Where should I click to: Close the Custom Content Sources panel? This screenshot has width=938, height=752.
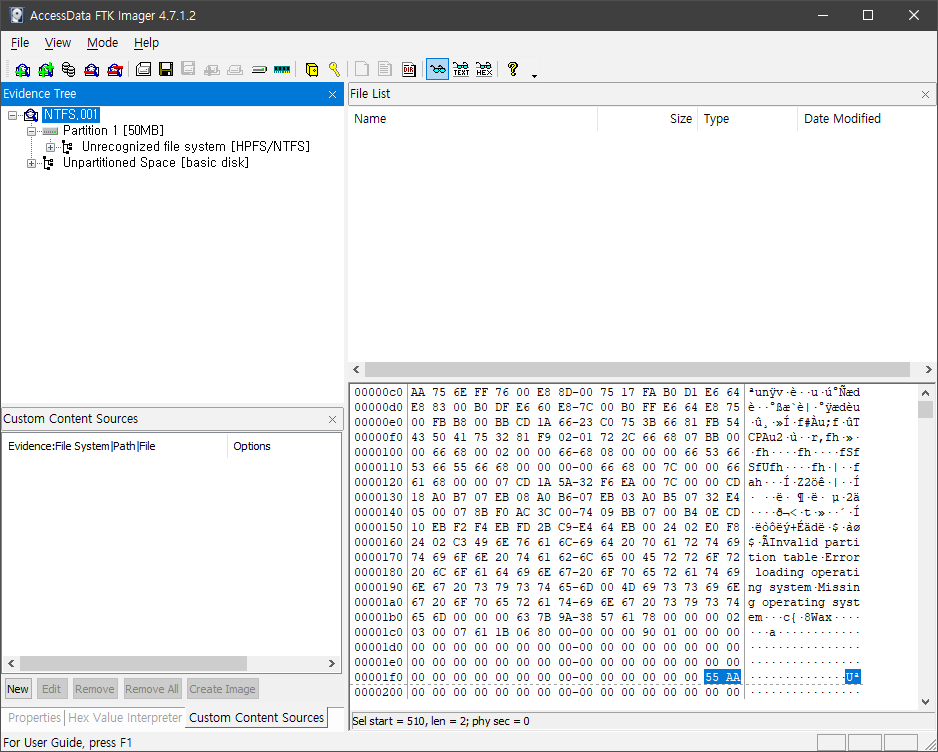pyautogui.click(x=333, y=419)
